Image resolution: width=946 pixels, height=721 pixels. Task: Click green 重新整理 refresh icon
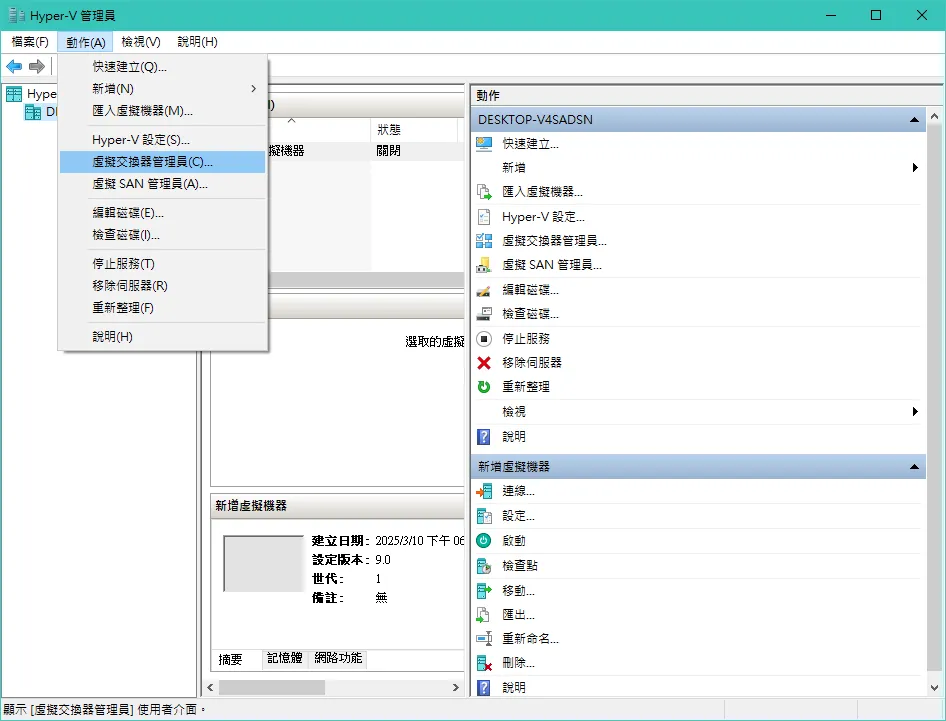(x=484, y=387)
